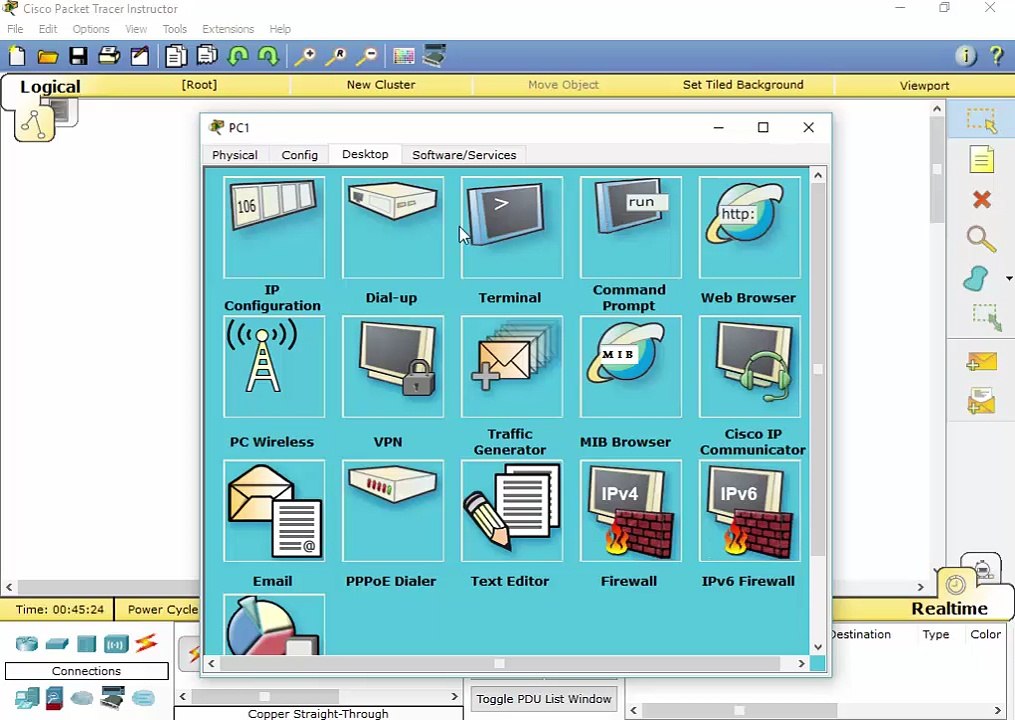
Task: Launch Cisco IP Communicator
Action: [x=750, y=366]
